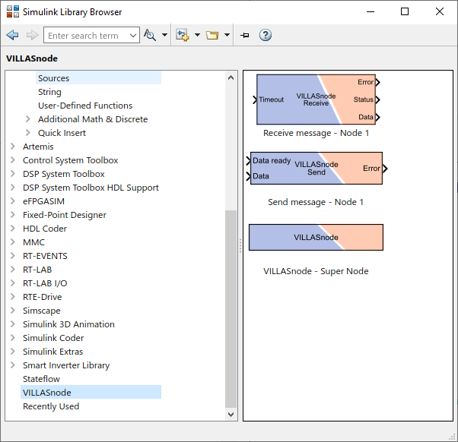Expand the RTE-Drive library
The width and height of the screenshot is (458, 442).
point(13,297)
